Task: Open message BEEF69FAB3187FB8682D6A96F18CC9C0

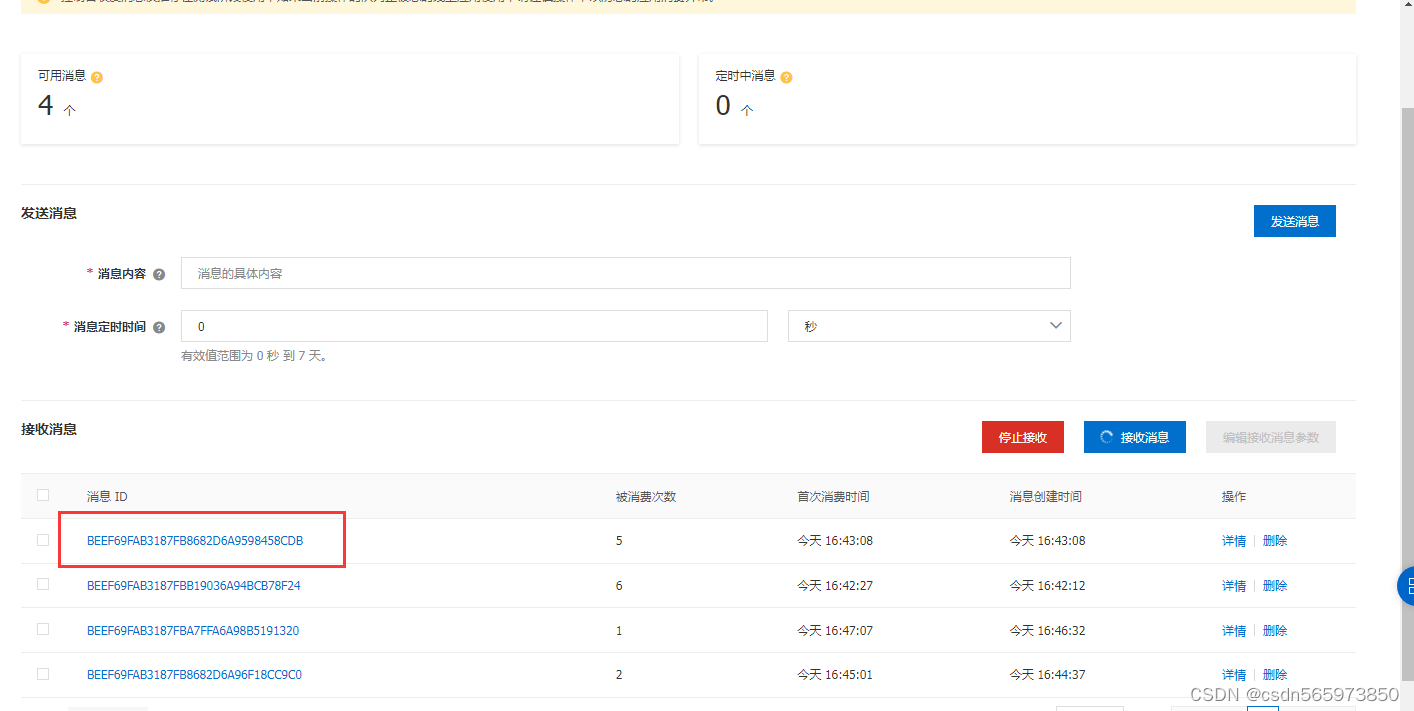Action: (x=194, y=675)
